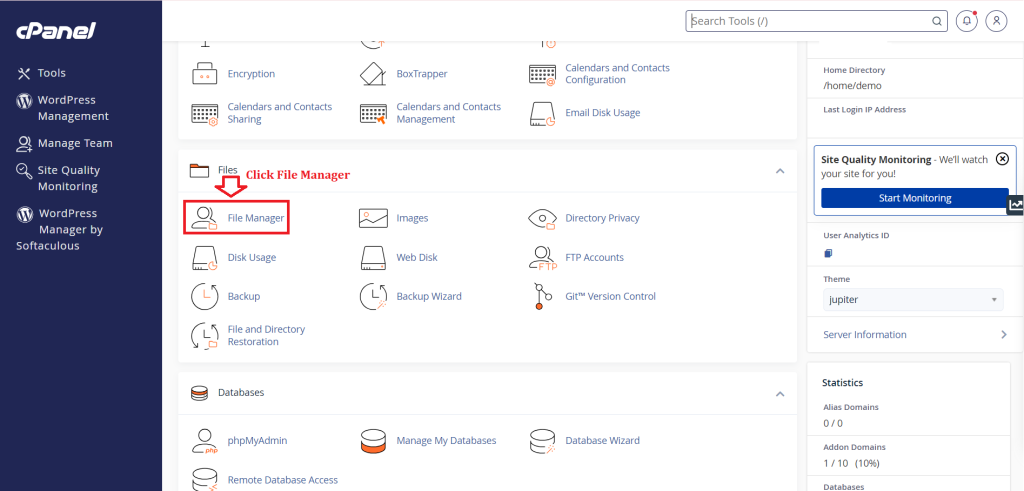Click the Statistics heading

842,383
